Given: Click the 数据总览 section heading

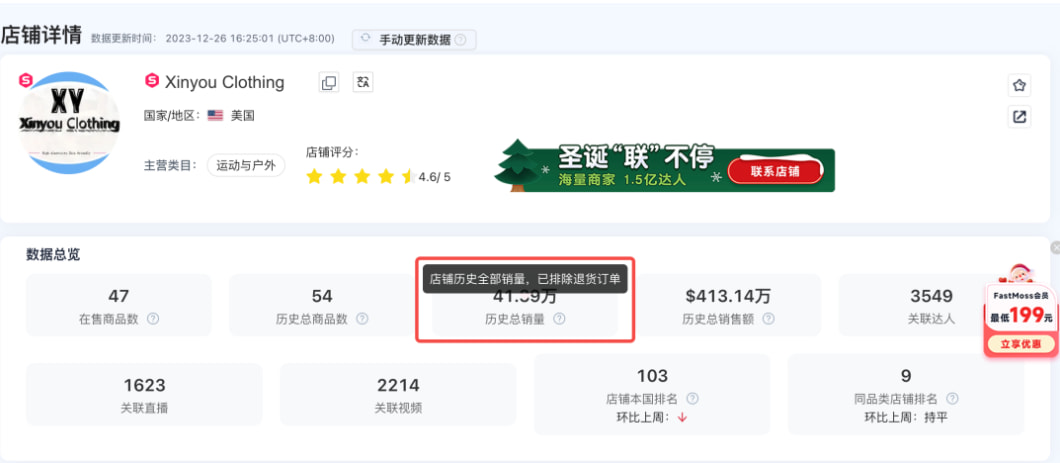Looking at the screenshot, I should [53, 255].
